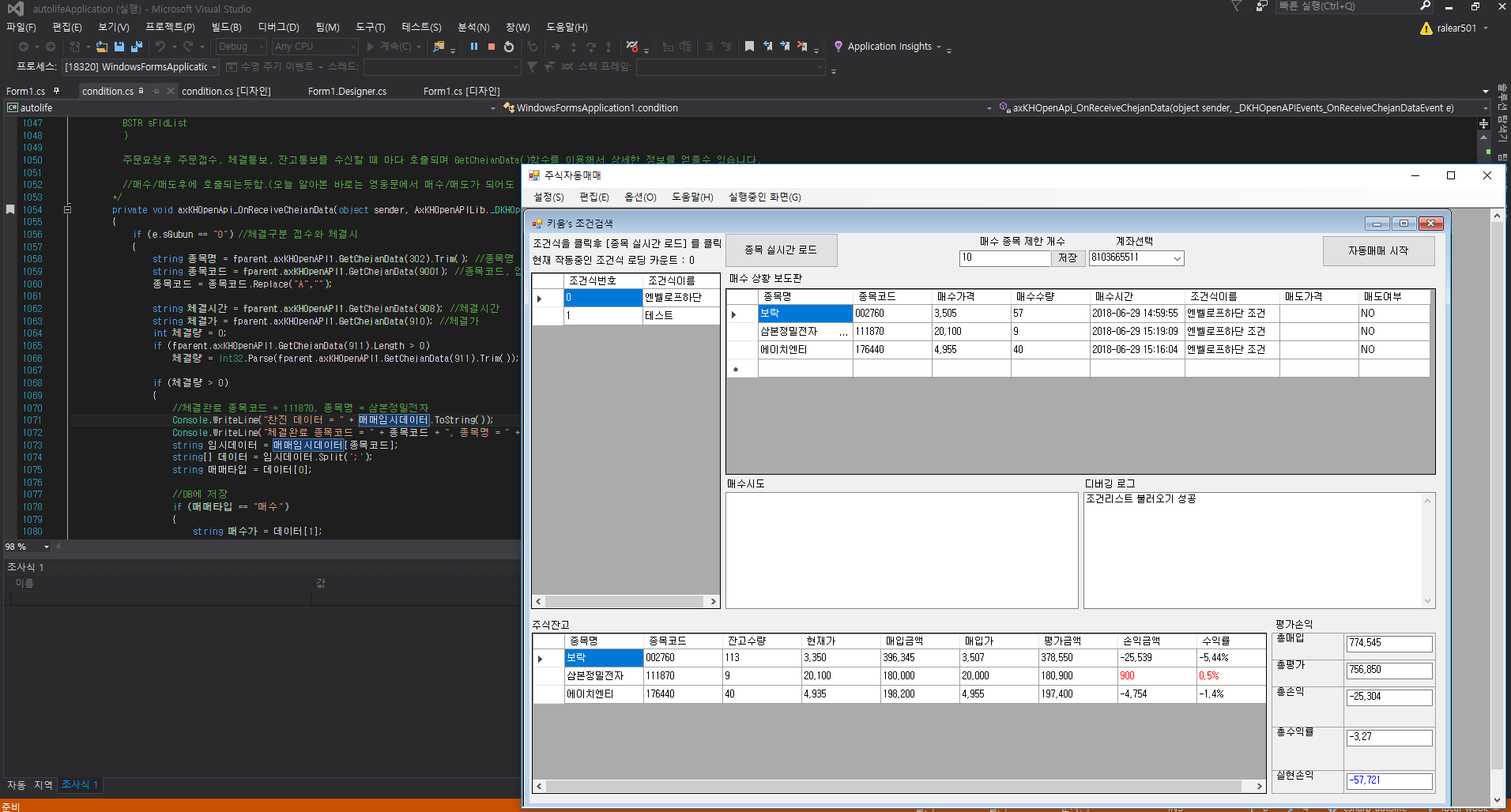The width and height of the screenshot is (1511, 812).
Task: Click the 주식잔고 grid horizontal scrollbar
Action: [899, 786]
